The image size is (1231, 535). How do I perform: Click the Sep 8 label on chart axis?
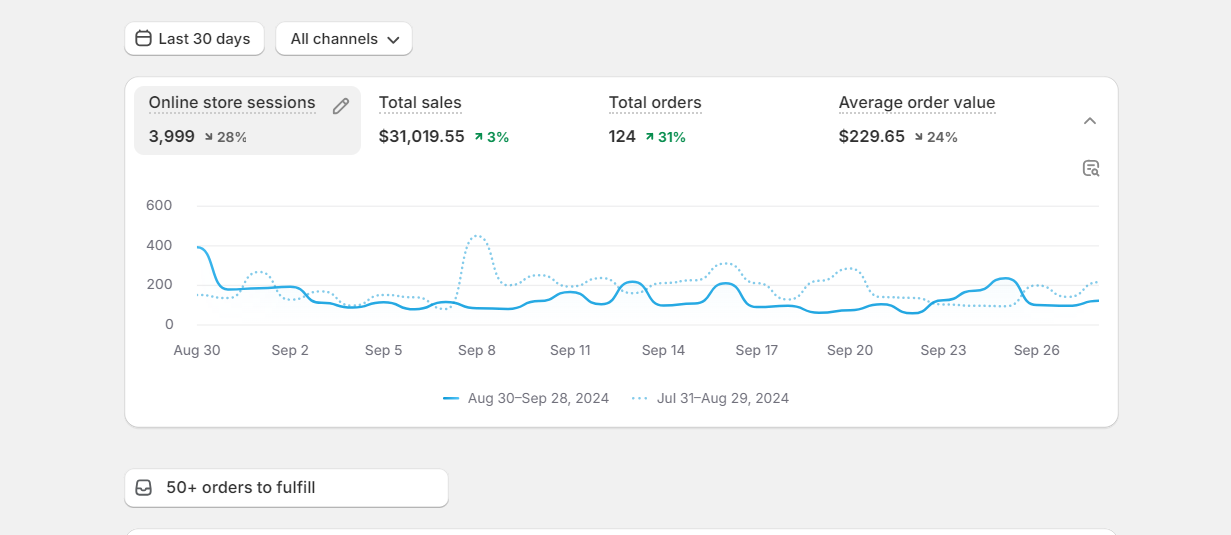pyautogui.click(x=477, y=350)
